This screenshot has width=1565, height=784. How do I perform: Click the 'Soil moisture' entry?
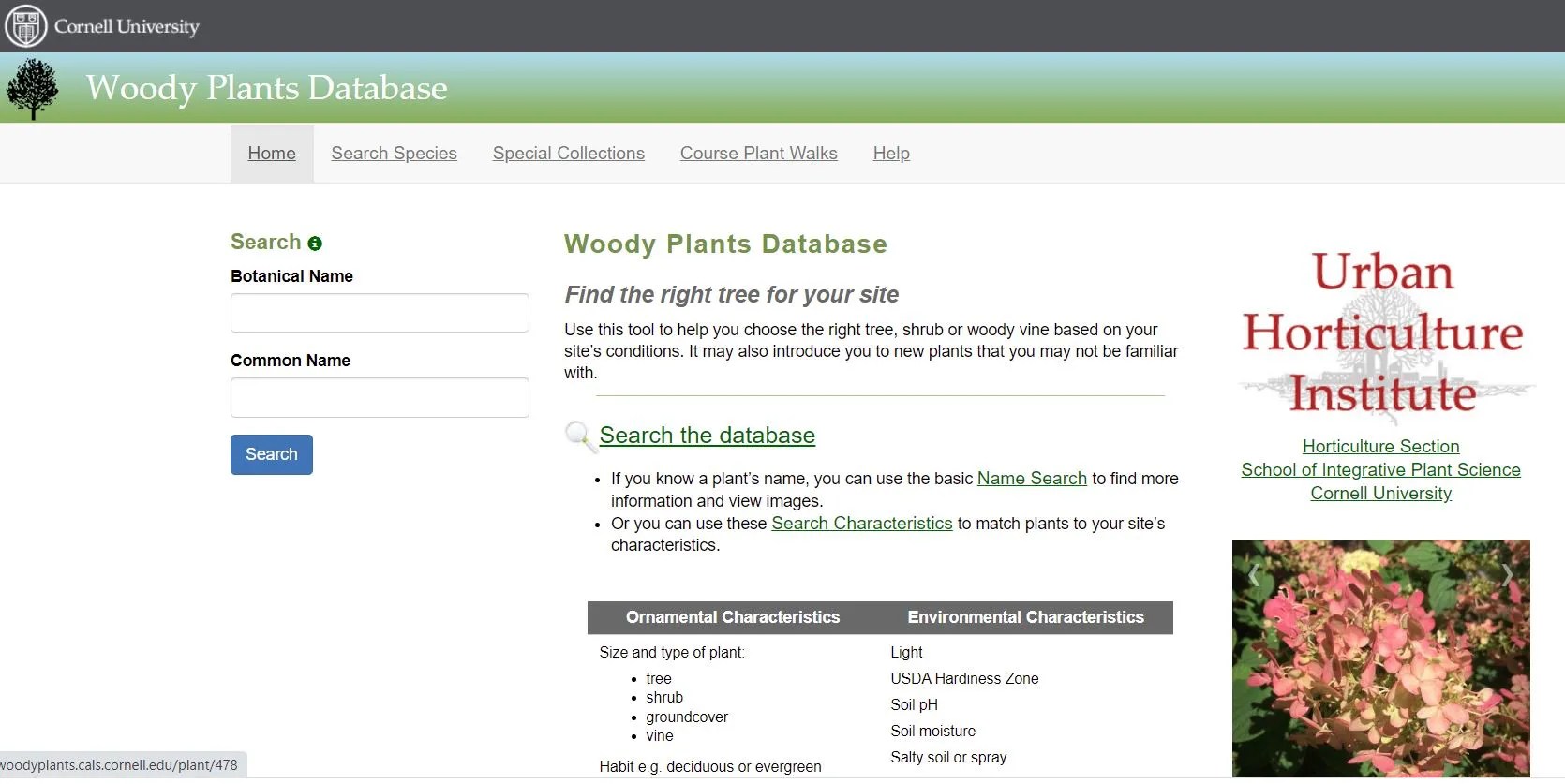932,732
